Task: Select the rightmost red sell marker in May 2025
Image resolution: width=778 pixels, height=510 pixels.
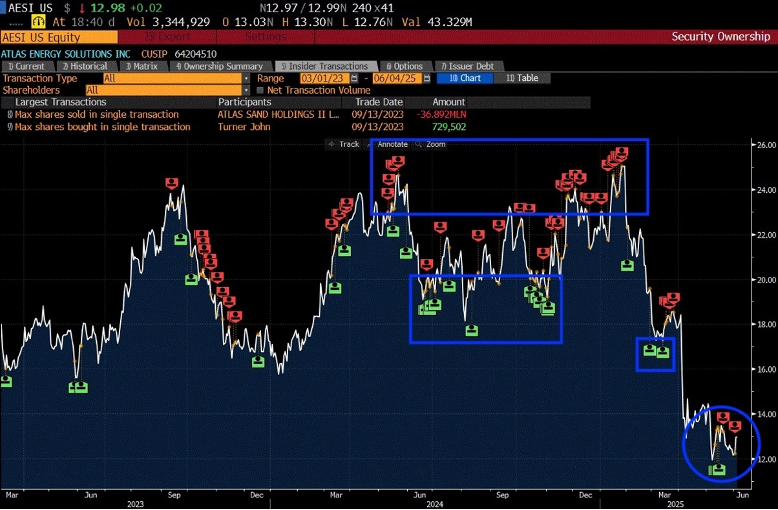Action: pos(735,426)
